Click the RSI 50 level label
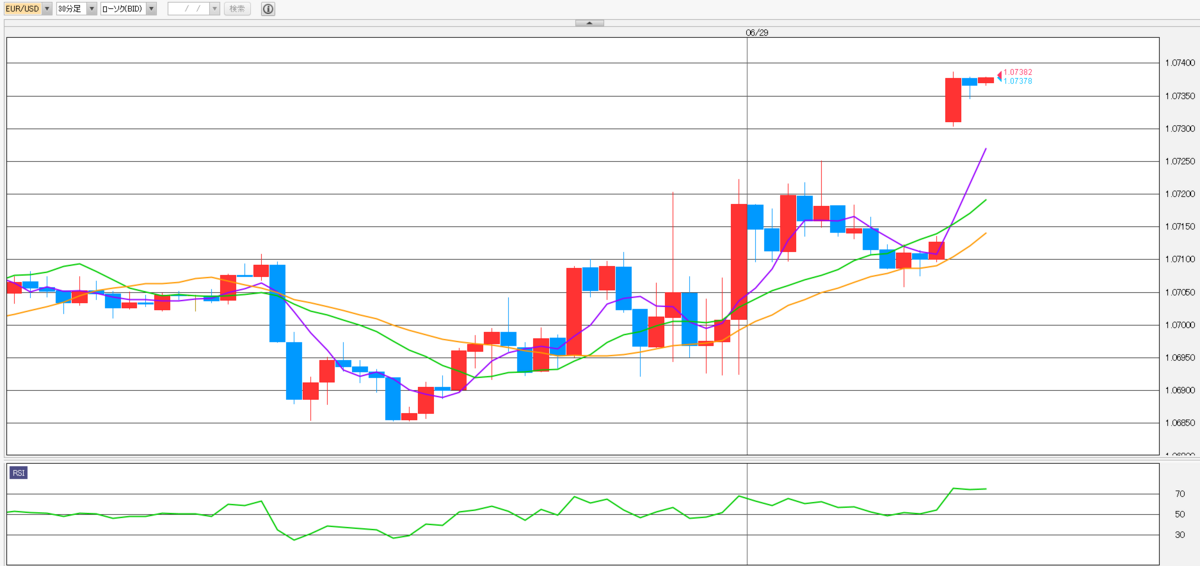 click(x=1180, y=514)
